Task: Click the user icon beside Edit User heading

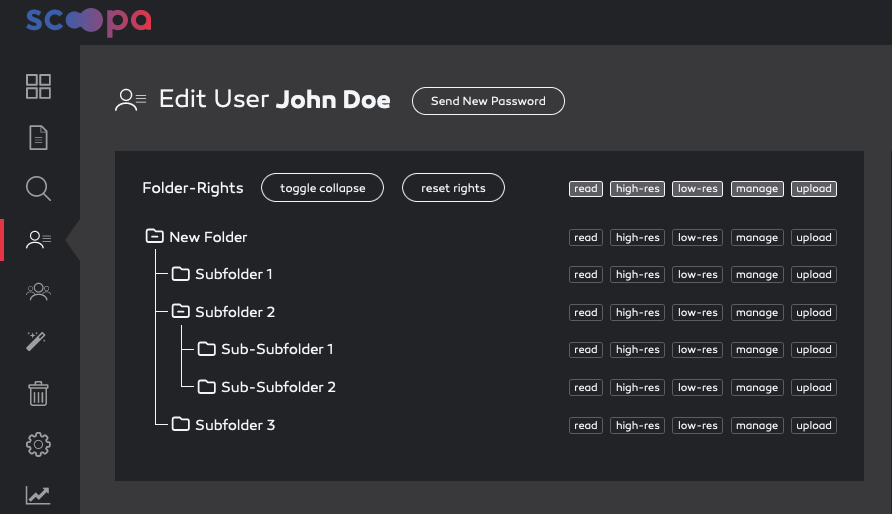Action: (x=130, y=100)
